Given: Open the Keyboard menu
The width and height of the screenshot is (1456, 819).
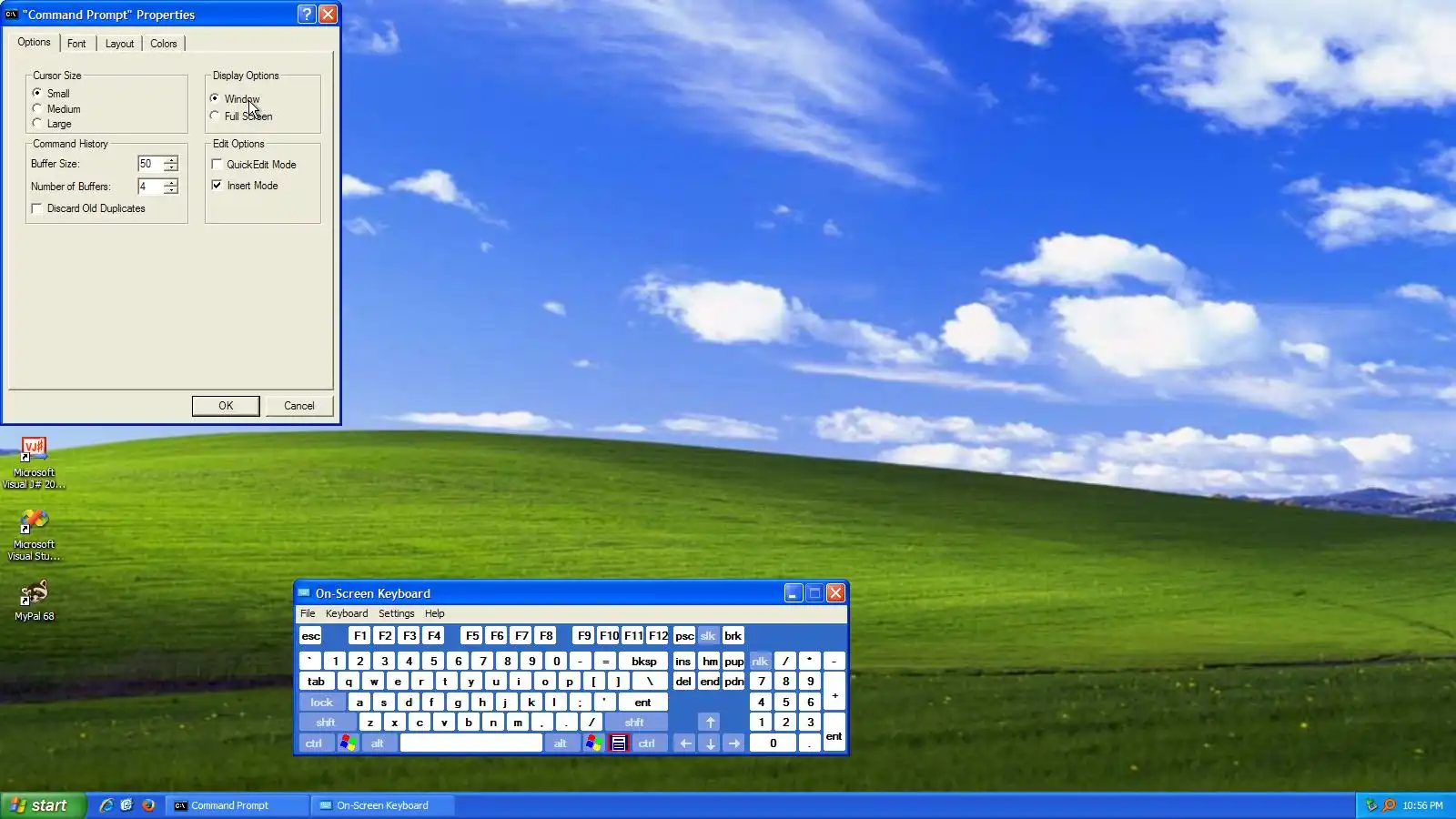Looking at the screenshot, I should (347, 613).
